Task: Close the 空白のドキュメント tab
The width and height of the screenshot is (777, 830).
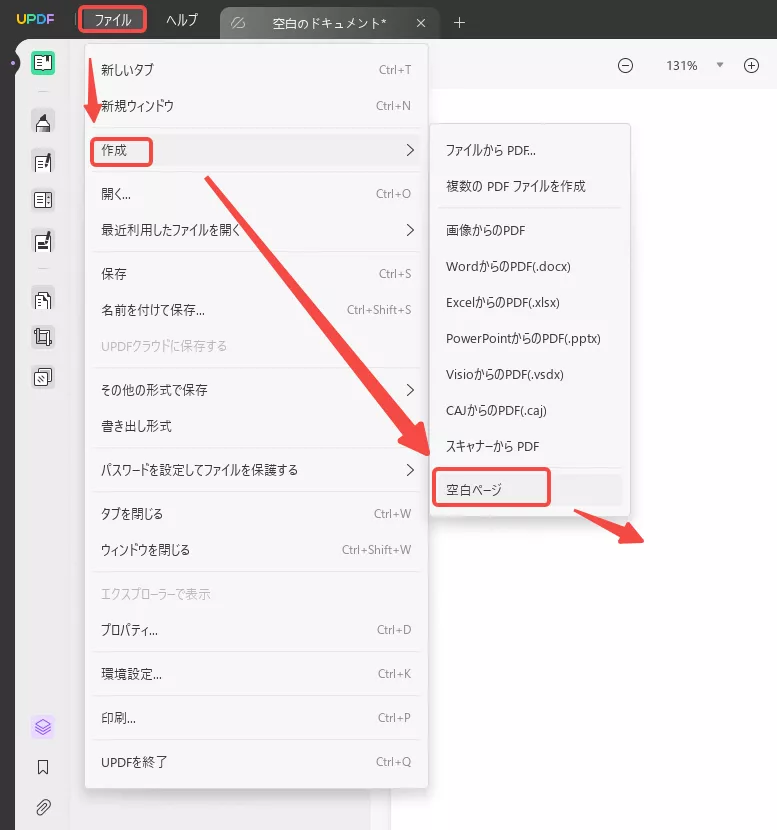Action: 421,23
